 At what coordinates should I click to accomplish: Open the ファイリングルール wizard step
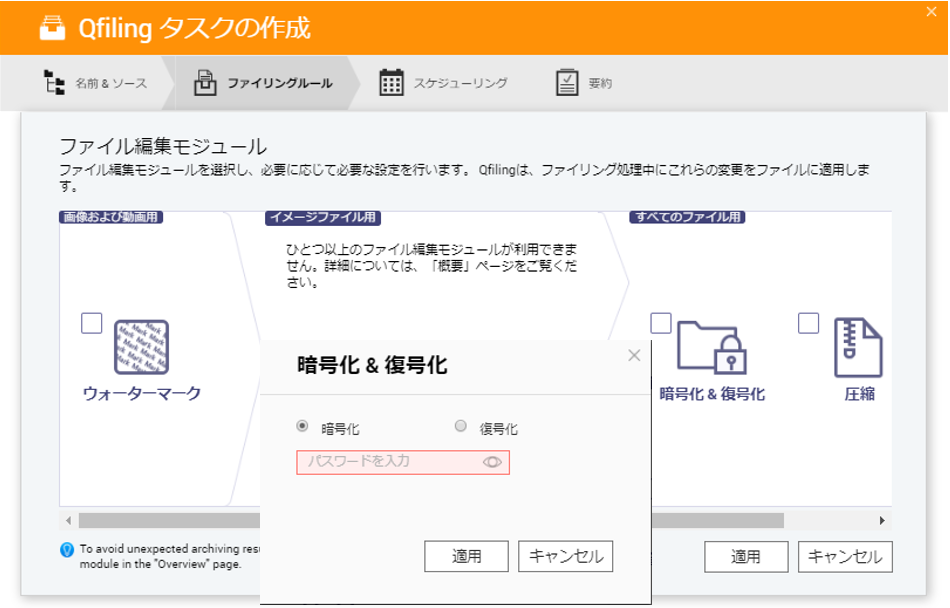pos(265,83)
